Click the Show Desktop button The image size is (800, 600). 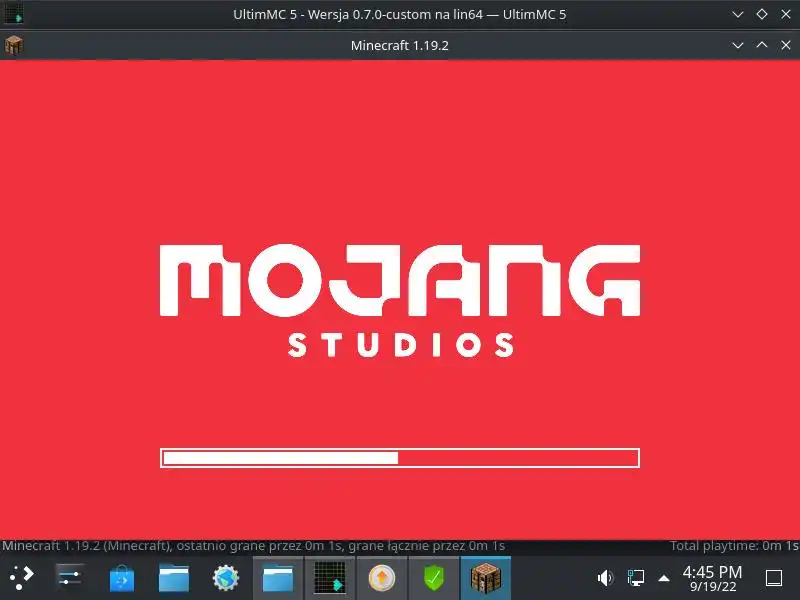tap(774, 578)
